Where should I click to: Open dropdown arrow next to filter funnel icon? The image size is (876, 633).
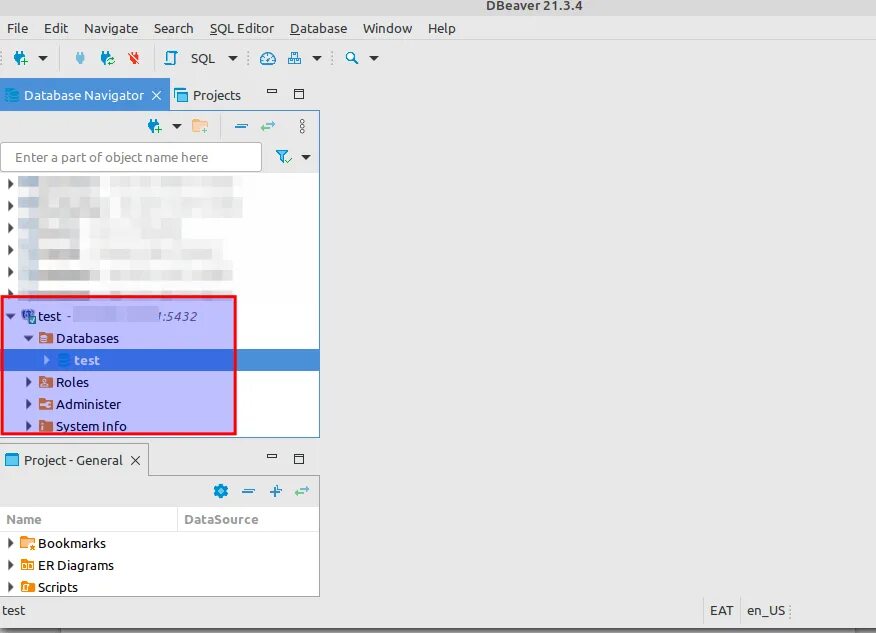306,157
